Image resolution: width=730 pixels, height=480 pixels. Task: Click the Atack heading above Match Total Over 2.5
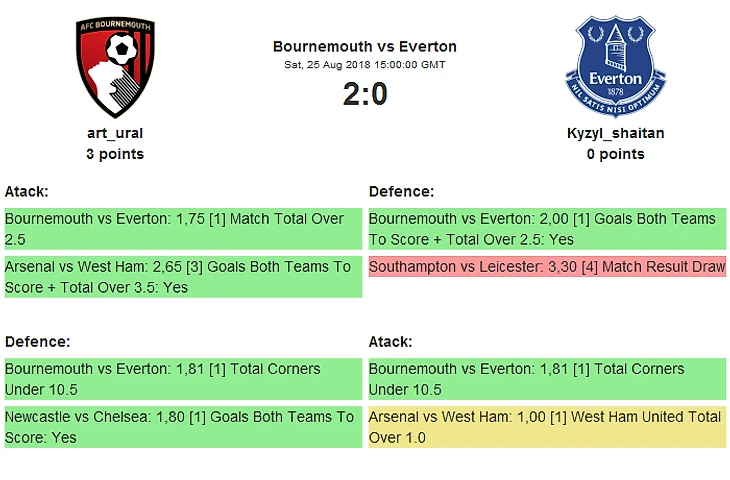[x=27, y=191]
